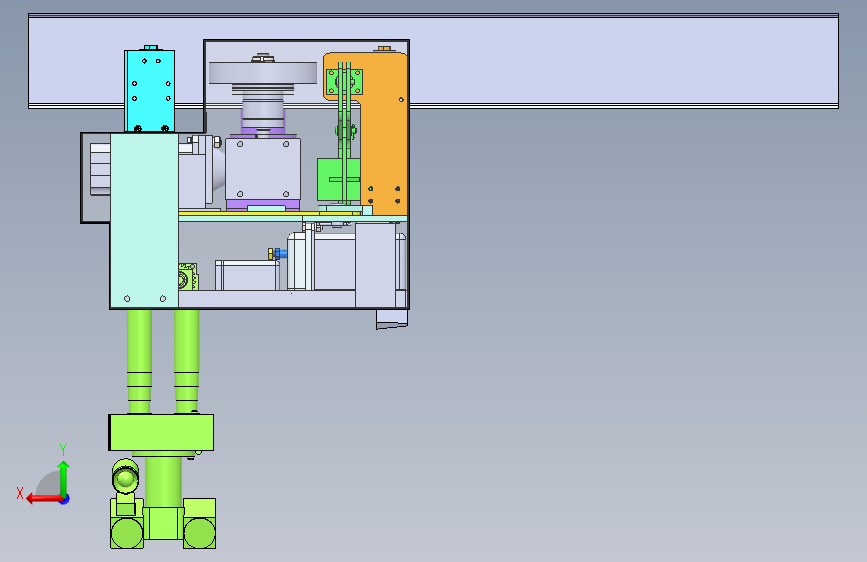Pick the purple mounting base under the gearbox
This screenshot has width=867, height=562.
click(x=263, y=205)
